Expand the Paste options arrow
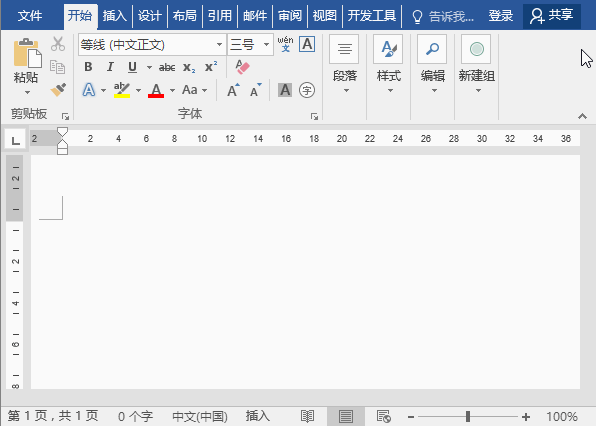The image size is (596, 426). pyautogui.click(x=27, y=92)
